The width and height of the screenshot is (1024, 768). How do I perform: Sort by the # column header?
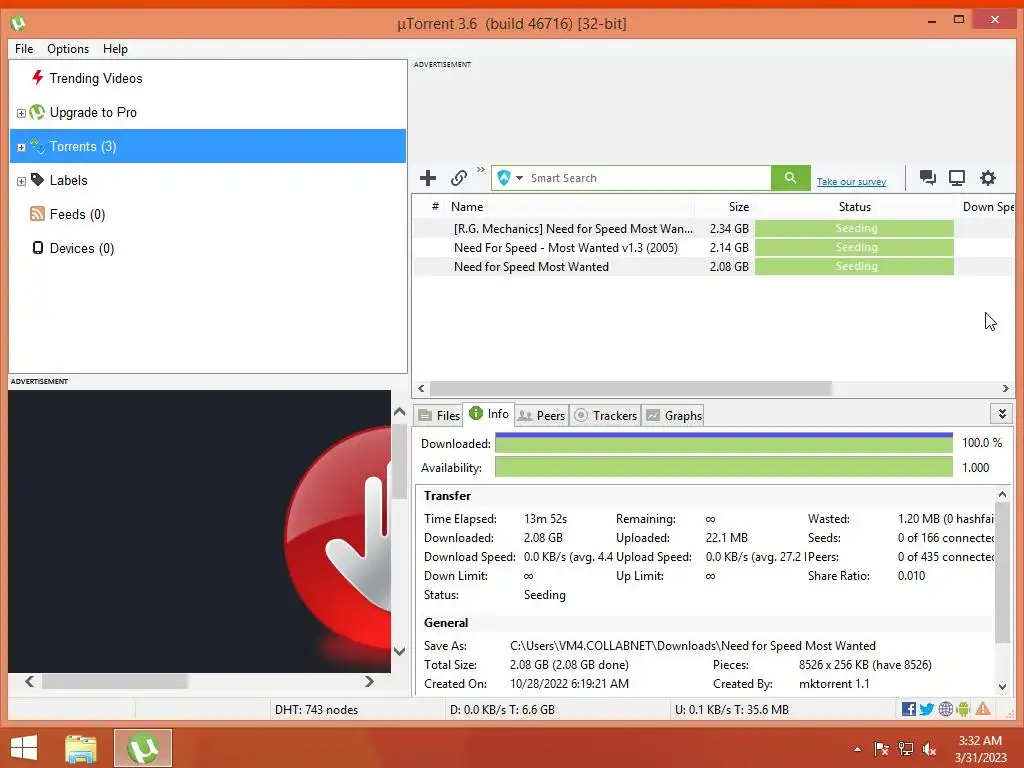(435, 206)
